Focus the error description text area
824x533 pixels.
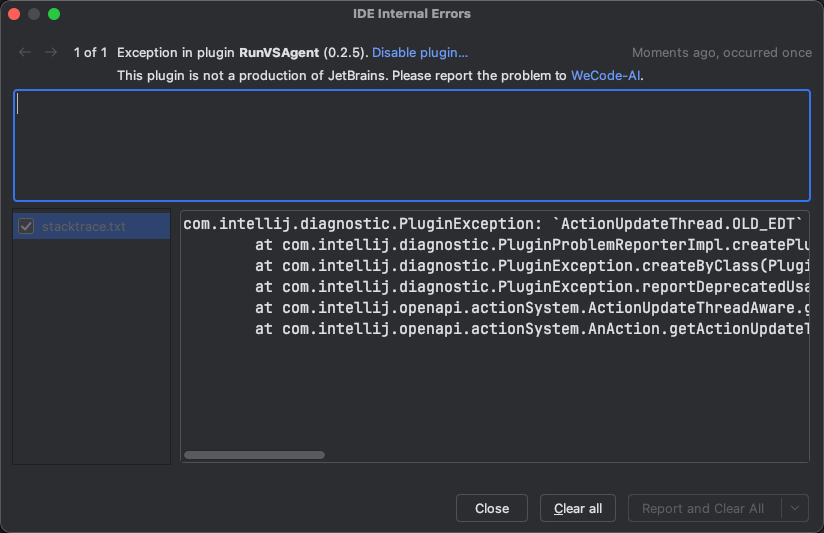(412, 146)
